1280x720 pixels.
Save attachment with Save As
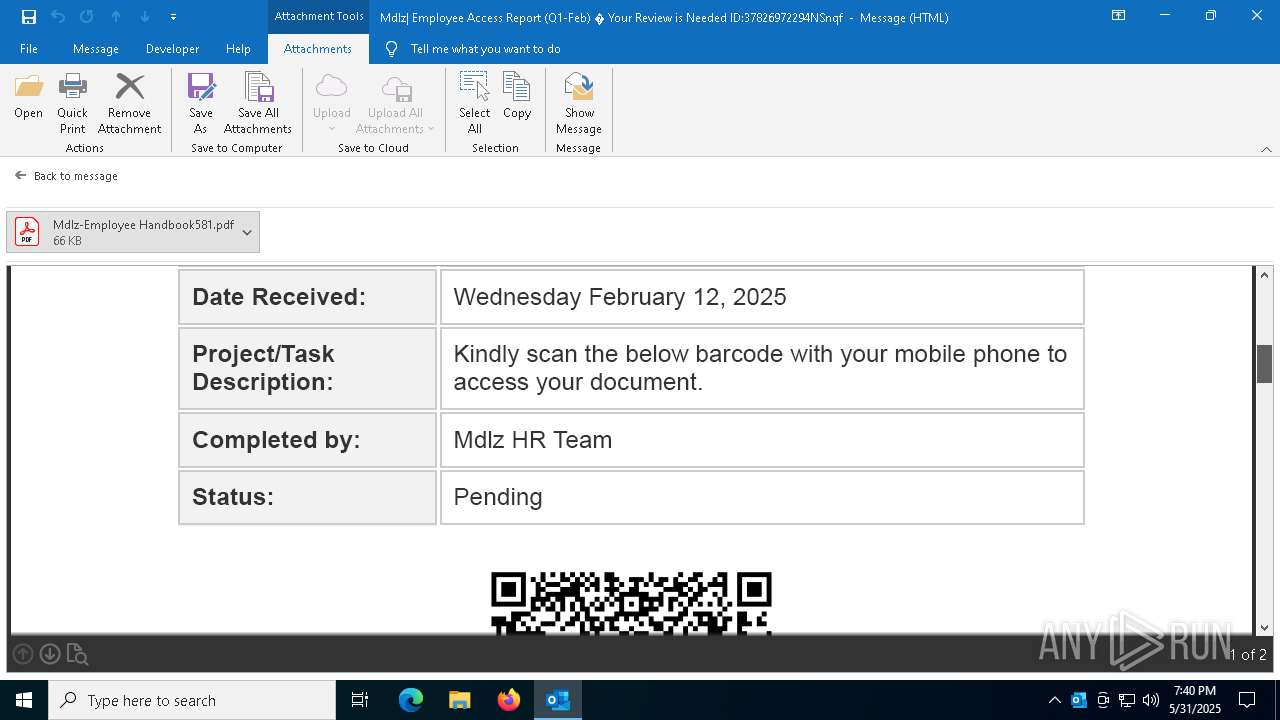tap(201, 104)
